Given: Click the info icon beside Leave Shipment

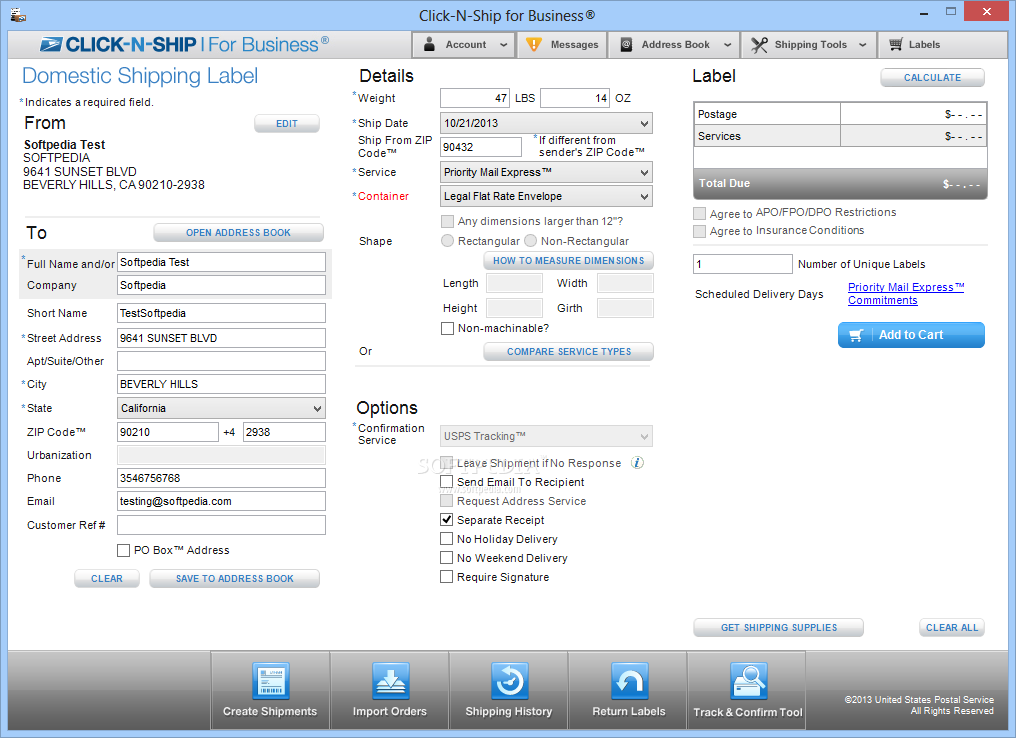Looking at the screenshot, I should pos(638,463).
